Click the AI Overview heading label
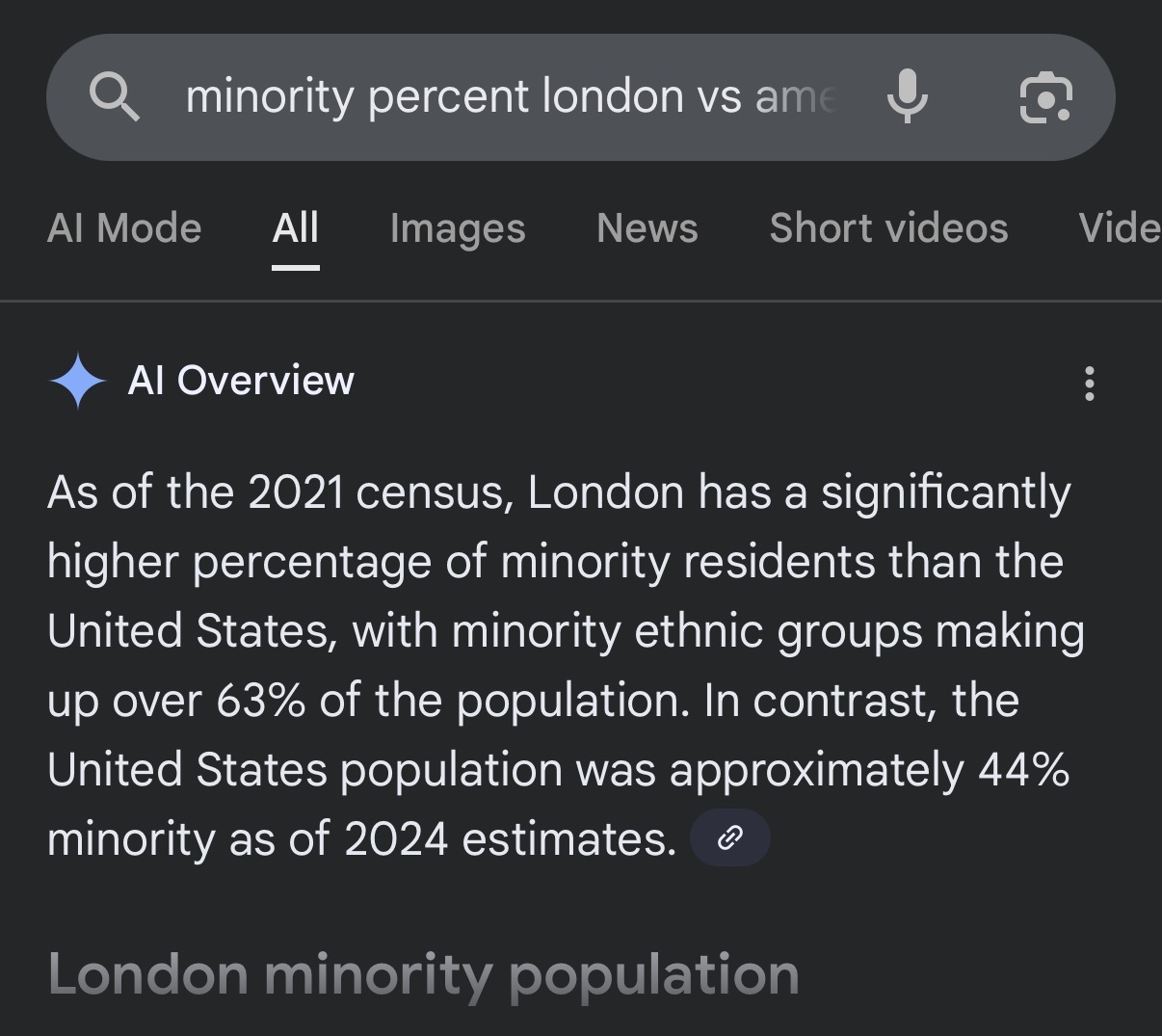Image resolution: width=1162 pixels, height=1036 pixels. [241, 381]
